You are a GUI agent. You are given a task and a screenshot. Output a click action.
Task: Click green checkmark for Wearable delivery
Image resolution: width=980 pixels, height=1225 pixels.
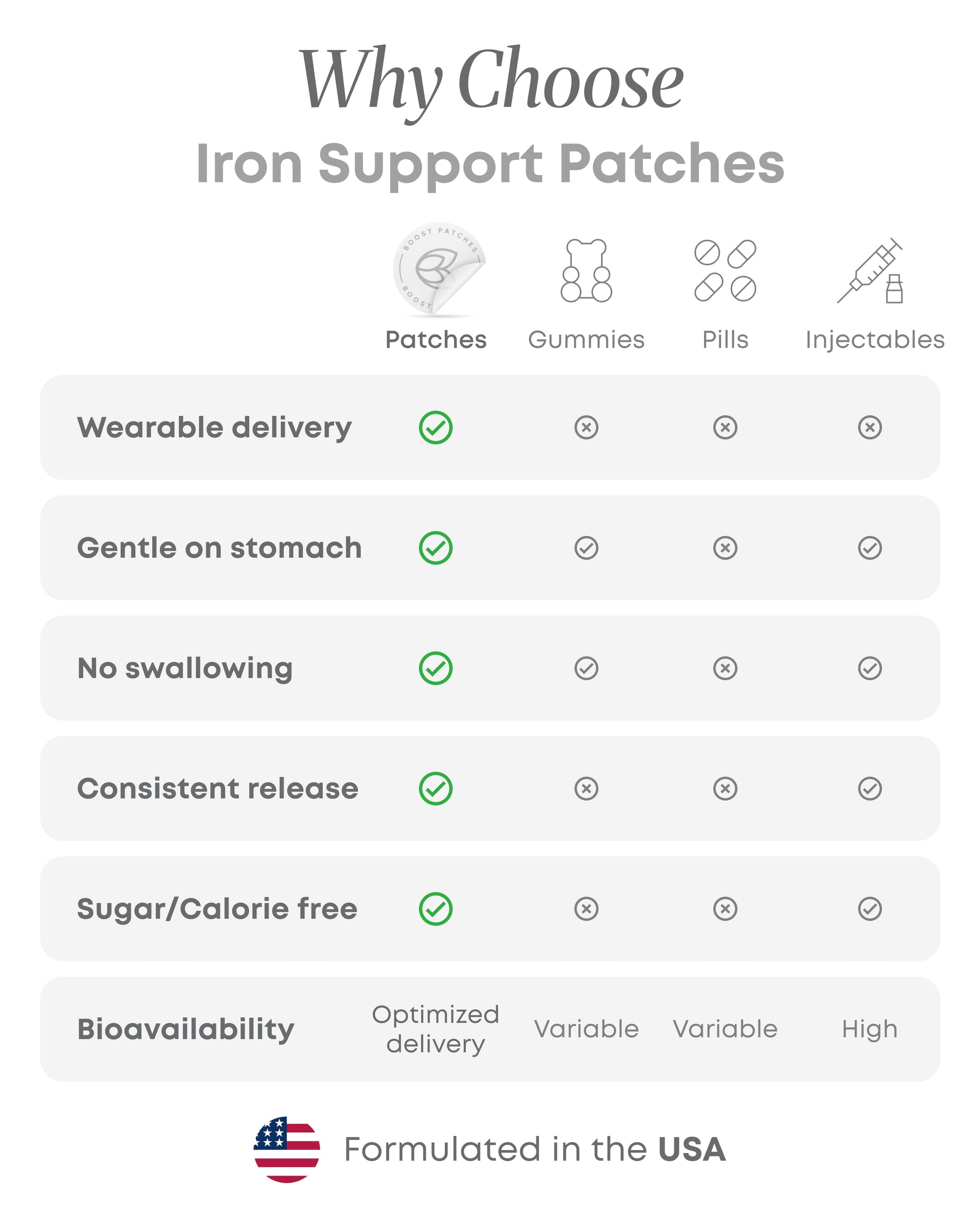(436, 427)
